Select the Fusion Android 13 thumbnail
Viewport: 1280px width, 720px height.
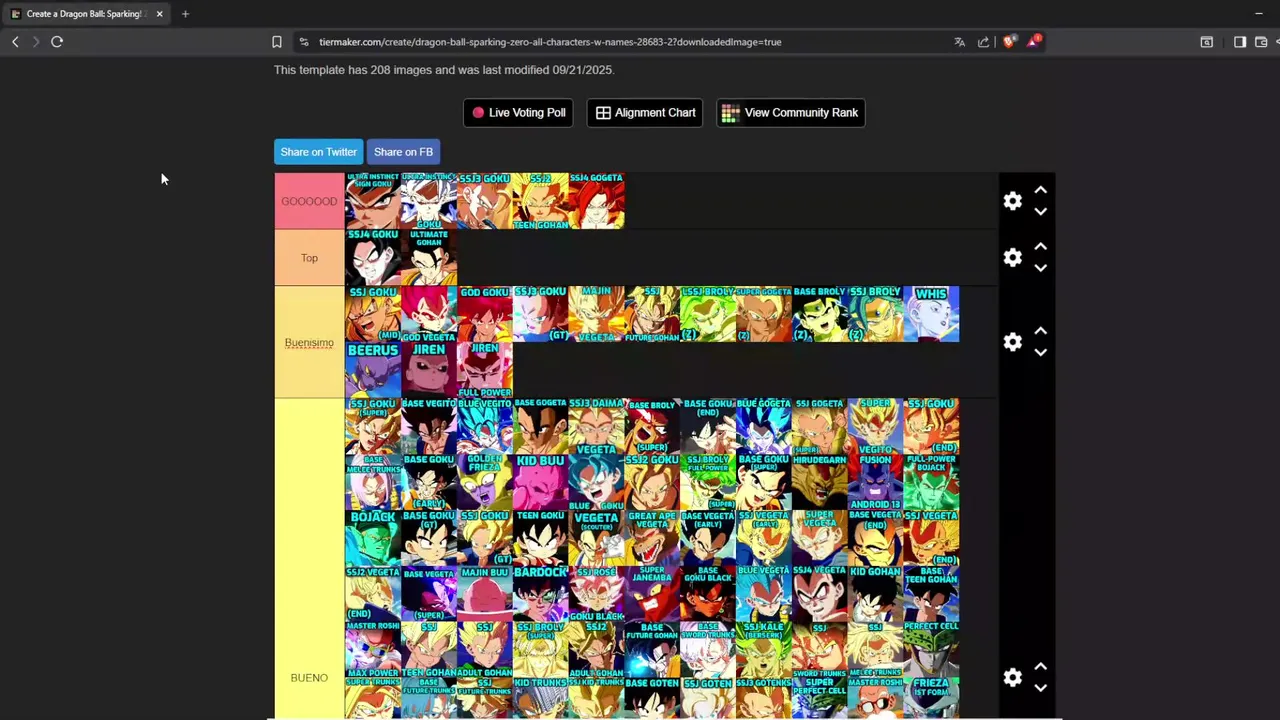(875, 482)
